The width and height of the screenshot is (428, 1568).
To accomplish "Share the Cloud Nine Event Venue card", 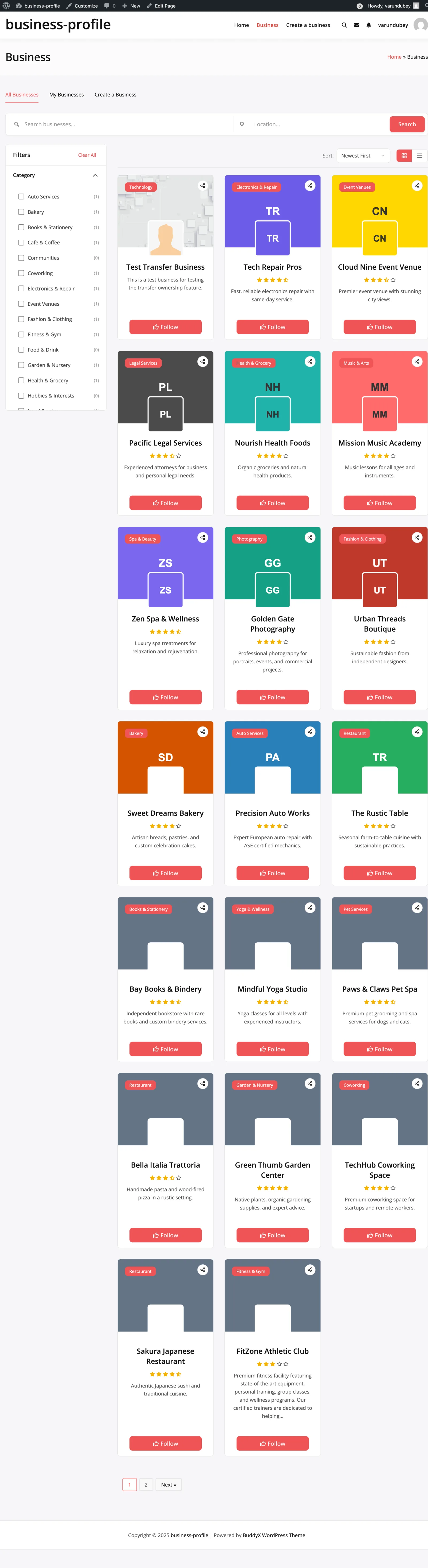I will (417, 186).
